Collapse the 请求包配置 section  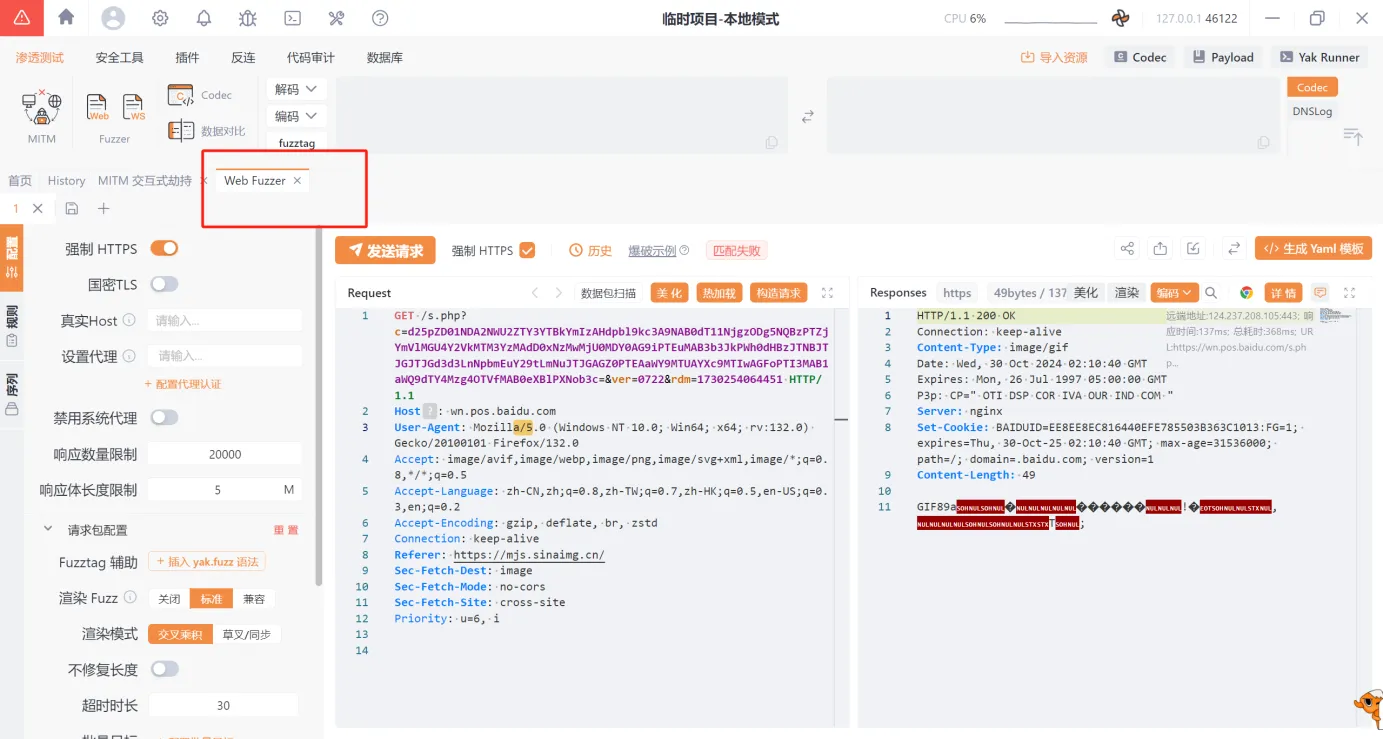[x=48, y=529]
